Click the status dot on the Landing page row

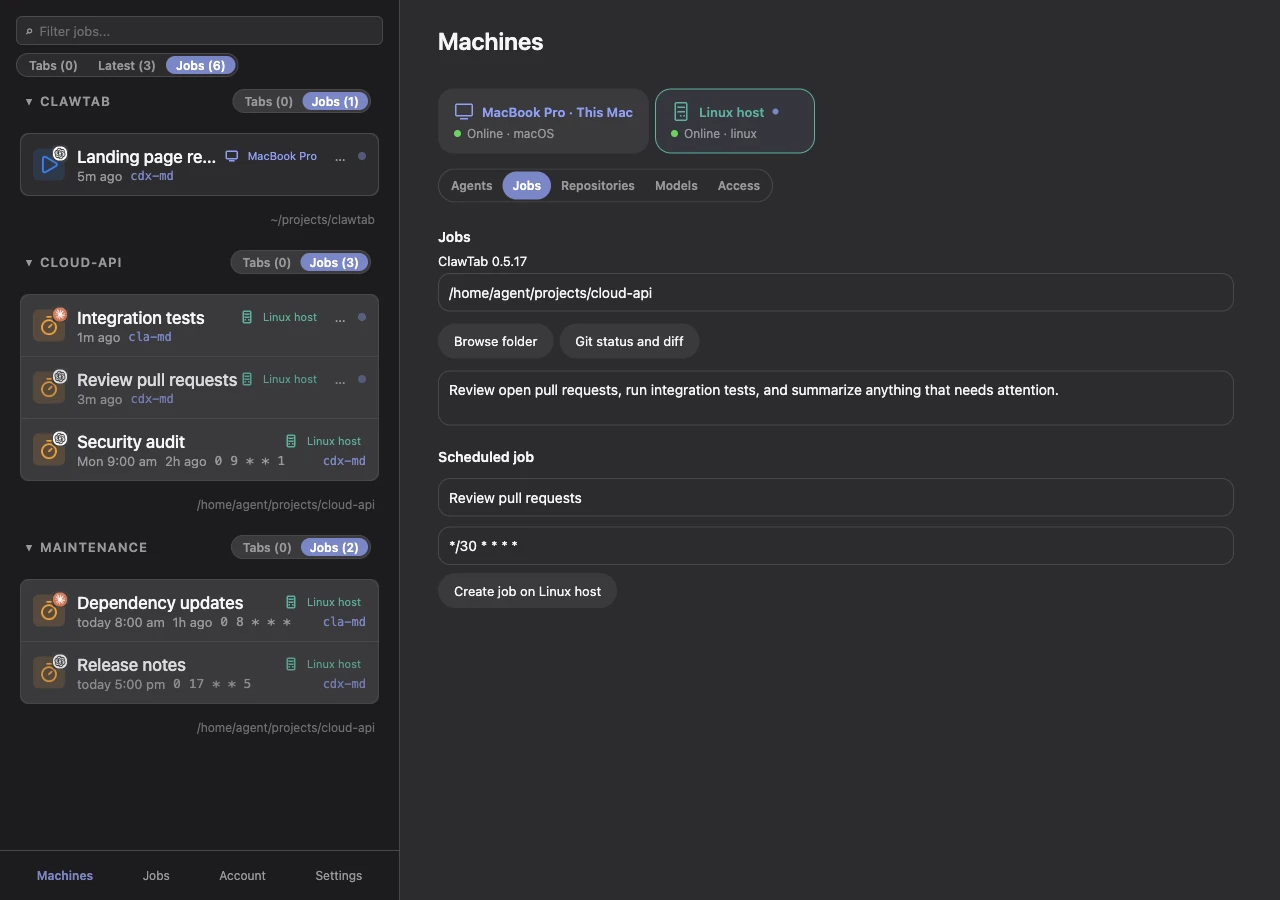click(x=362, y=156)
